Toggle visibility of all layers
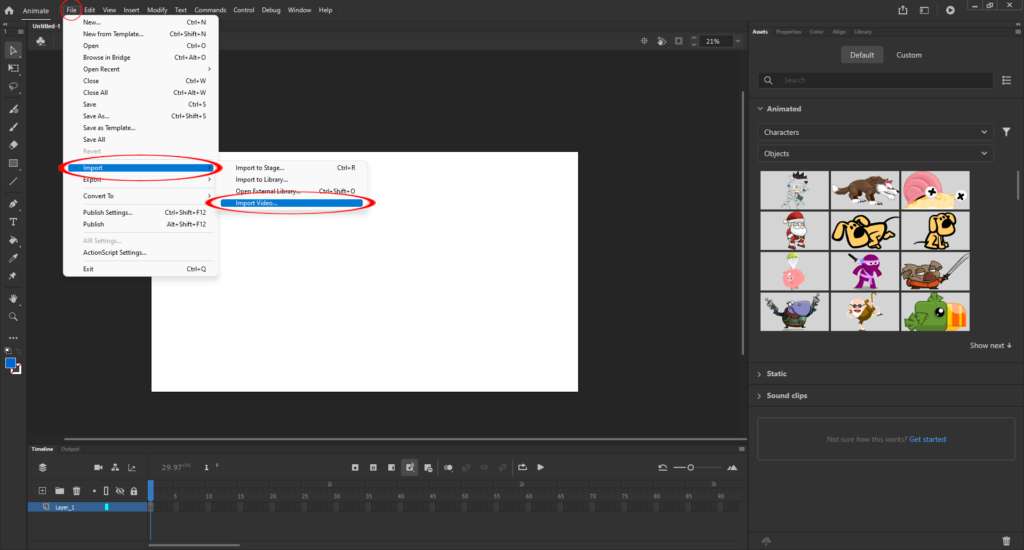Viewport: 1024px width, 550px height. 120,491
